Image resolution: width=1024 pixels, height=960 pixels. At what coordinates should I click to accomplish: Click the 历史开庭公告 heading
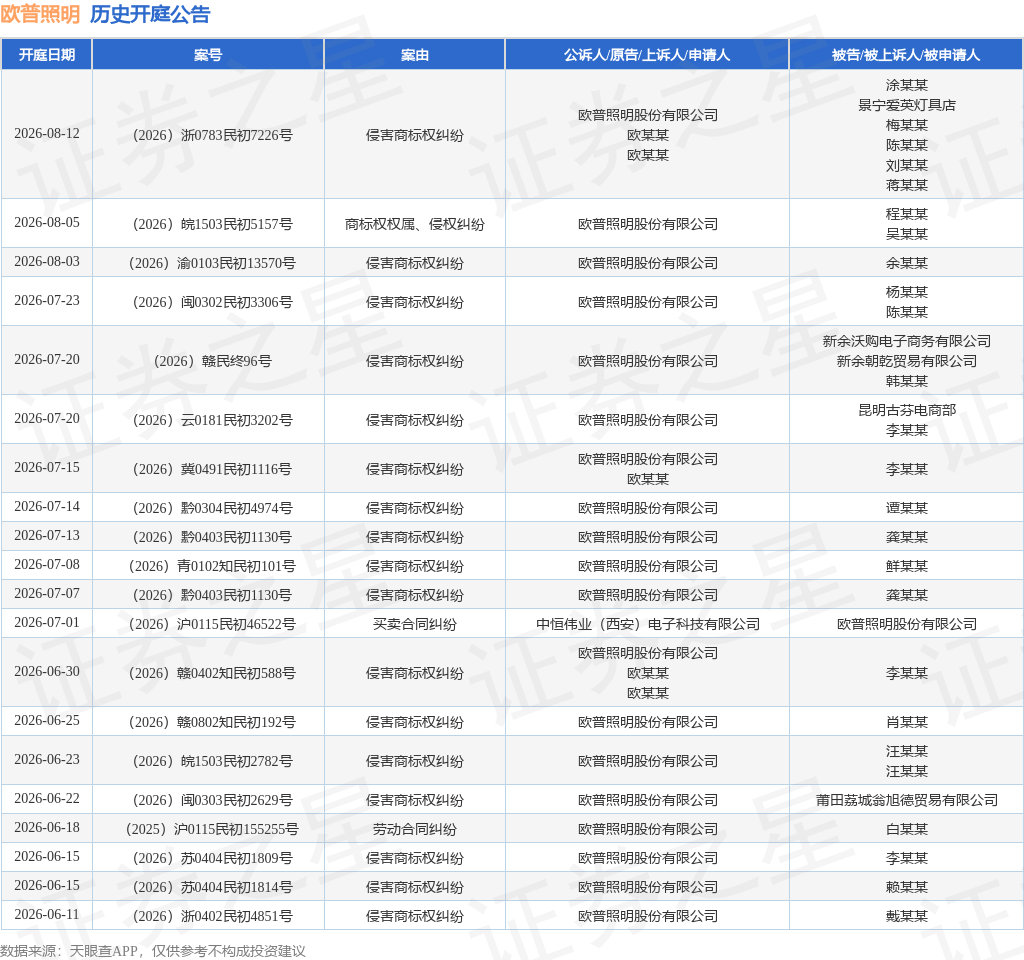click(x=150, y=14)
